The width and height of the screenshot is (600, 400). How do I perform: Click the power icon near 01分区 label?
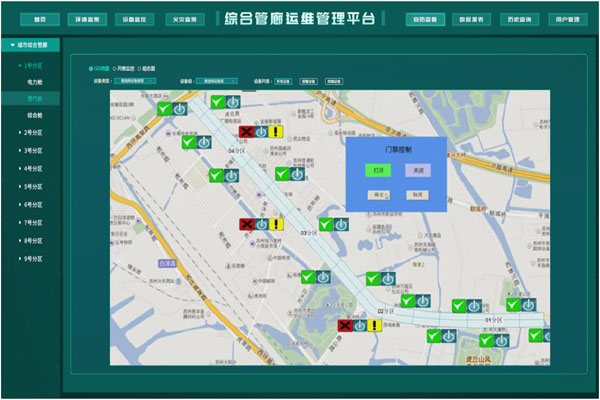500,340
